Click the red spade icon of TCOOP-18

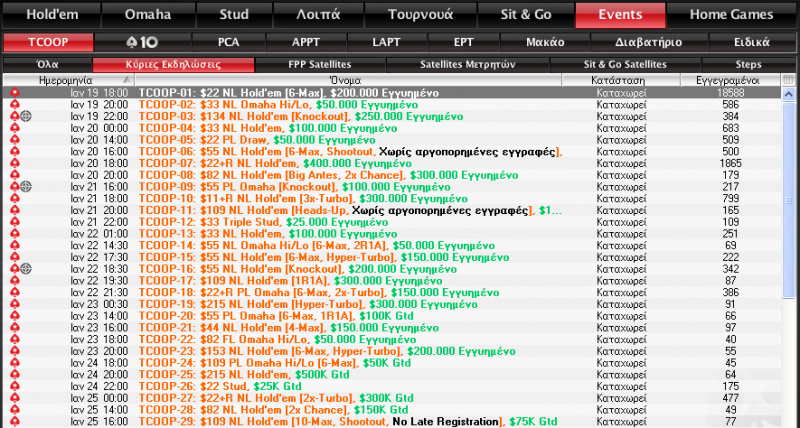coord(15,292)
